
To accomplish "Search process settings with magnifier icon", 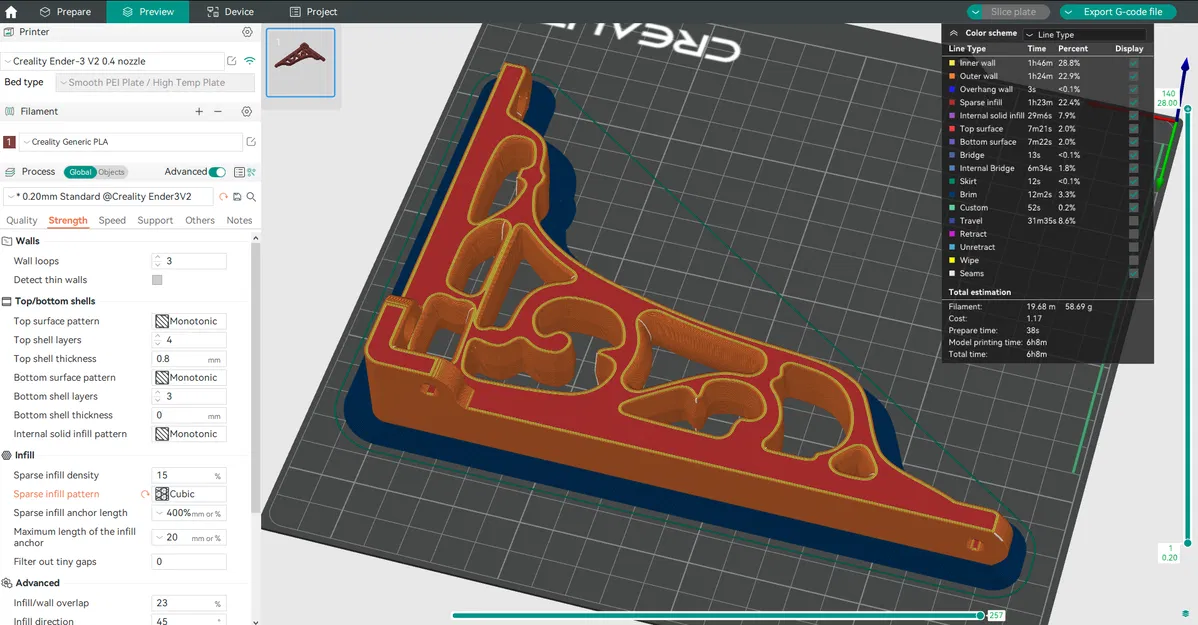I will tap(251, 196).
